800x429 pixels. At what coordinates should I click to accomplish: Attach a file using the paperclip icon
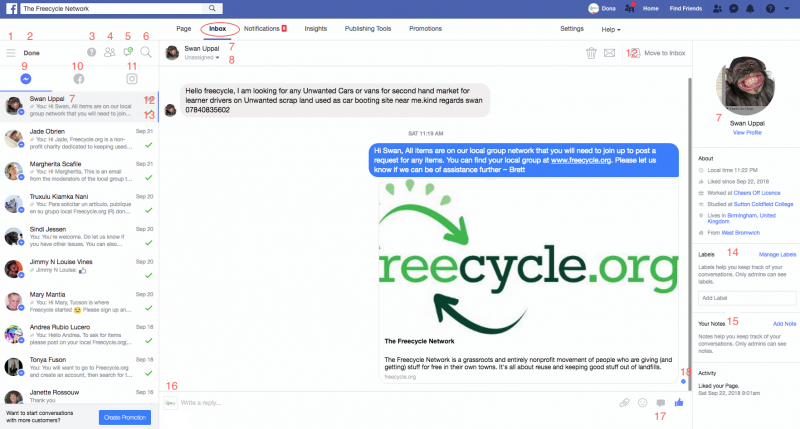click(x=623, y=402)
